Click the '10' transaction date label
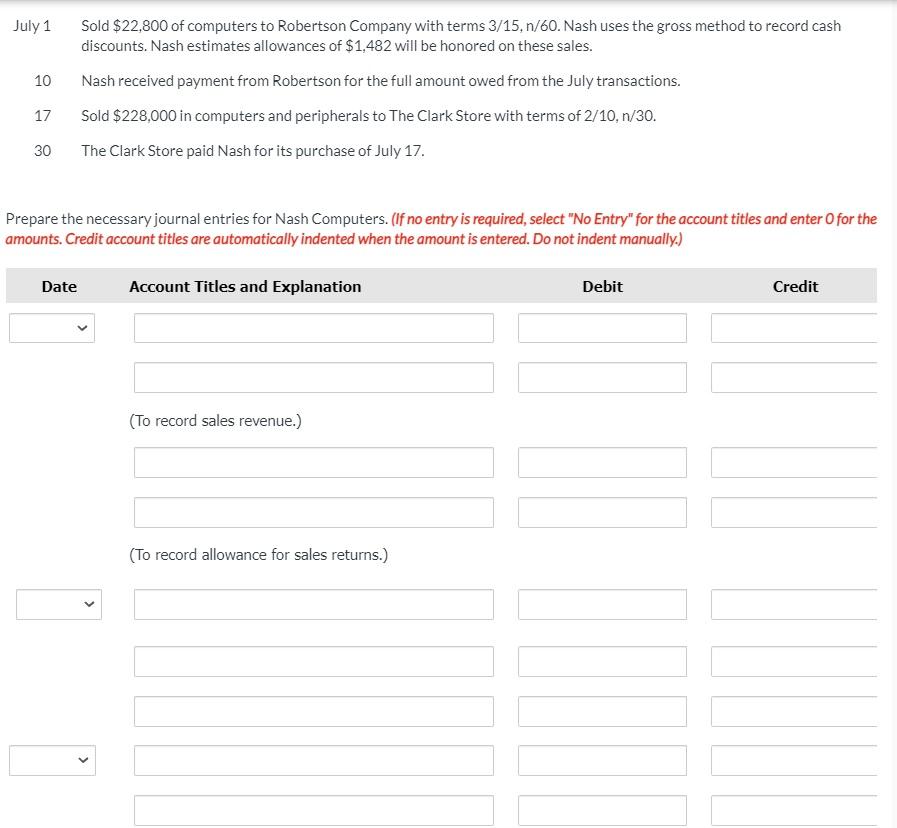This screenshot has height=828, width=897. (42, 81)
